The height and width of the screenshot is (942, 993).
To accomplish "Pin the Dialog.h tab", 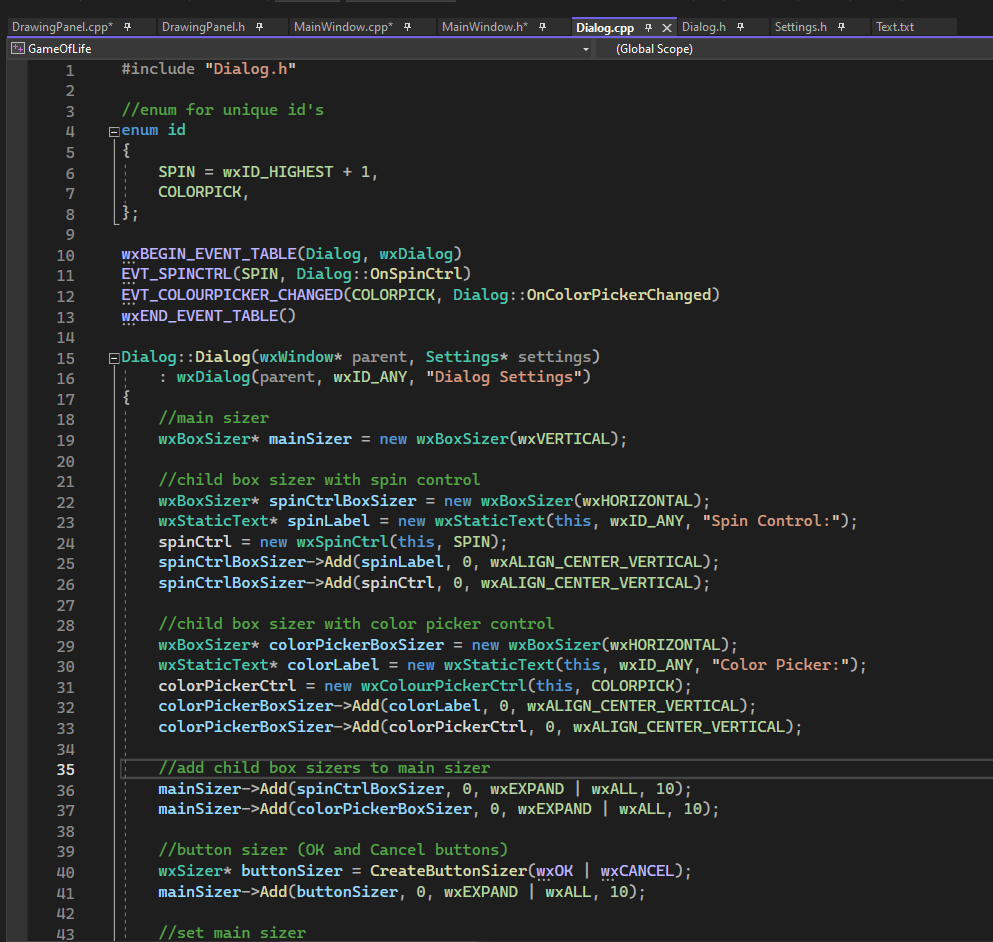I will (x=742, y=27).
